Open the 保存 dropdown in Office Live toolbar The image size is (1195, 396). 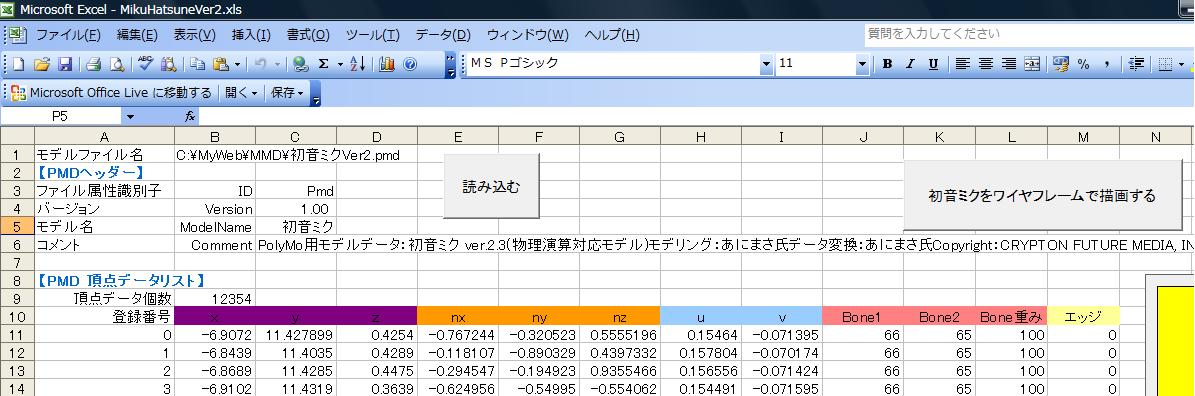(x=287, y=93)
